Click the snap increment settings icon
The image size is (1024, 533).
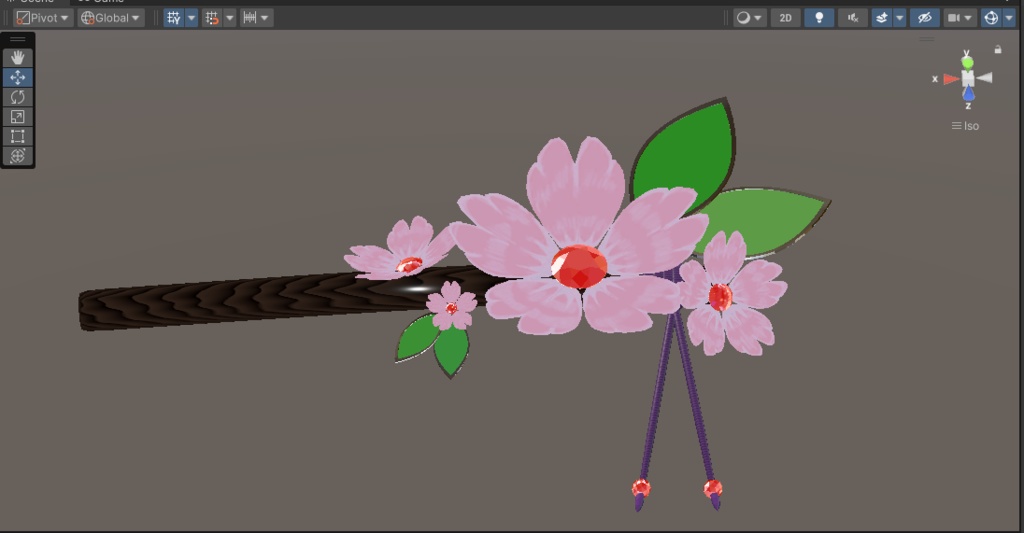250,18
